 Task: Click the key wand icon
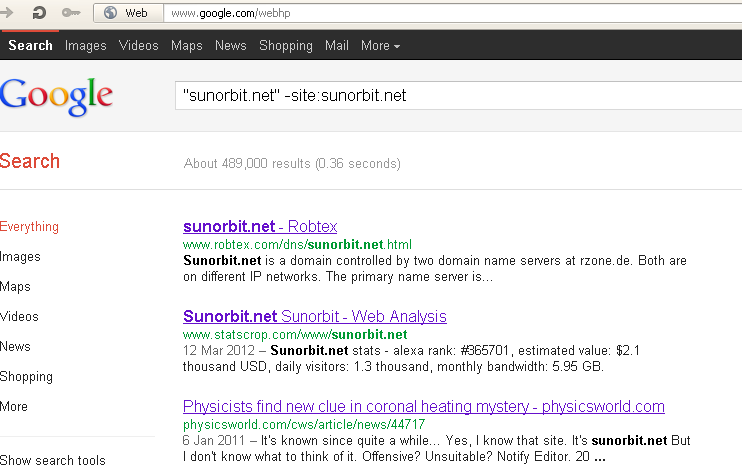tap(71, 13)
